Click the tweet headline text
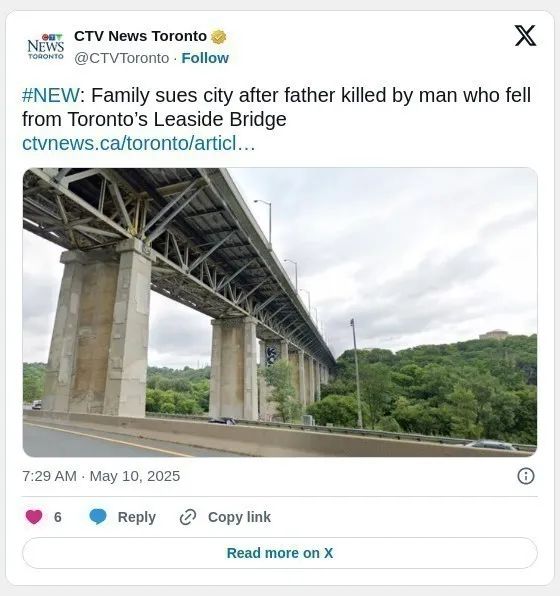 [276, 107]
